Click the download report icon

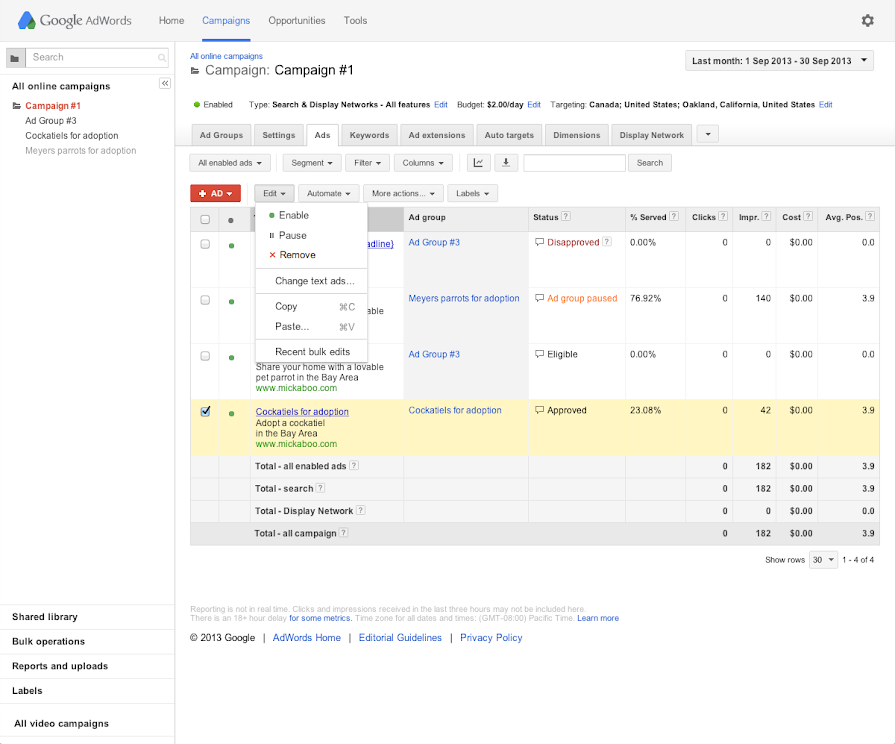coord(508,162)
